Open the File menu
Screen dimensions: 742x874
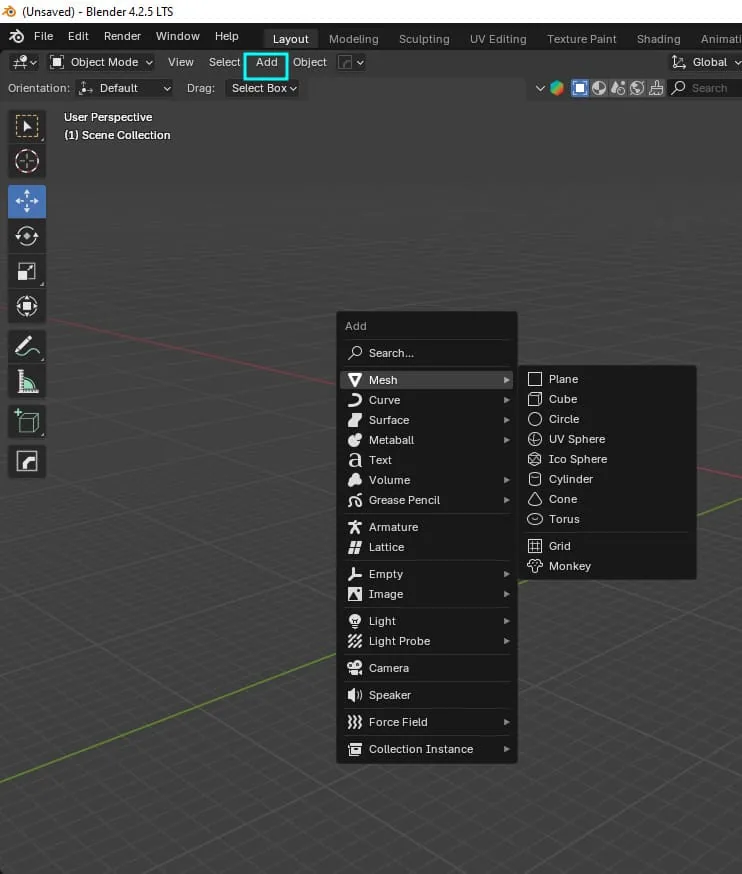43,36
